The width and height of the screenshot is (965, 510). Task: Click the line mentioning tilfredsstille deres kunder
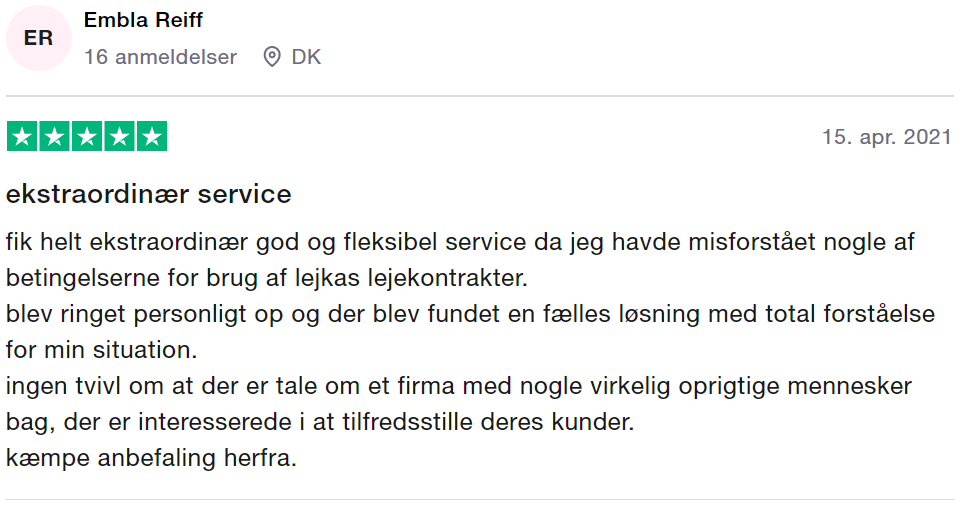coord(320,422)
